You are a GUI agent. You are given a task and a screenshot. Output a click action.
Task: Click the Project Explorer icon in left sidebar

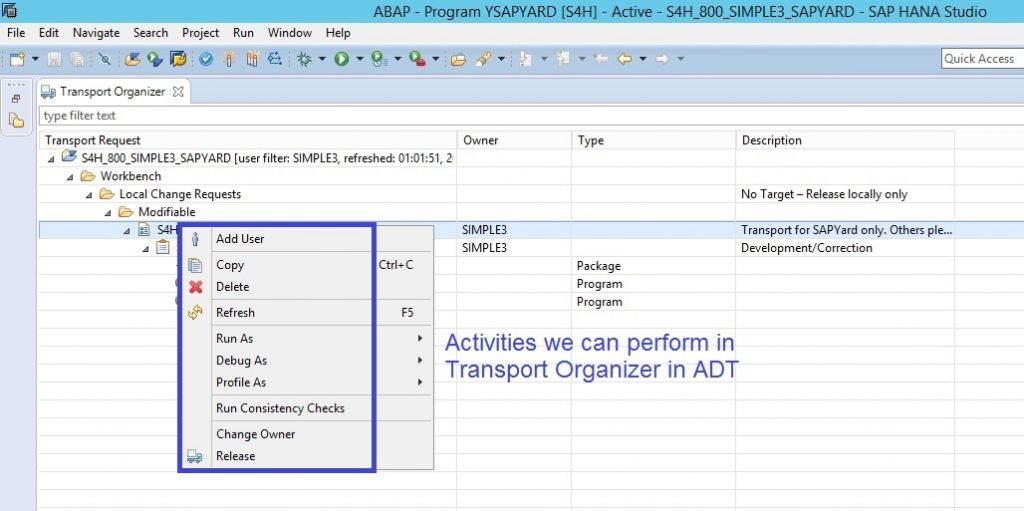pos(16,121)
